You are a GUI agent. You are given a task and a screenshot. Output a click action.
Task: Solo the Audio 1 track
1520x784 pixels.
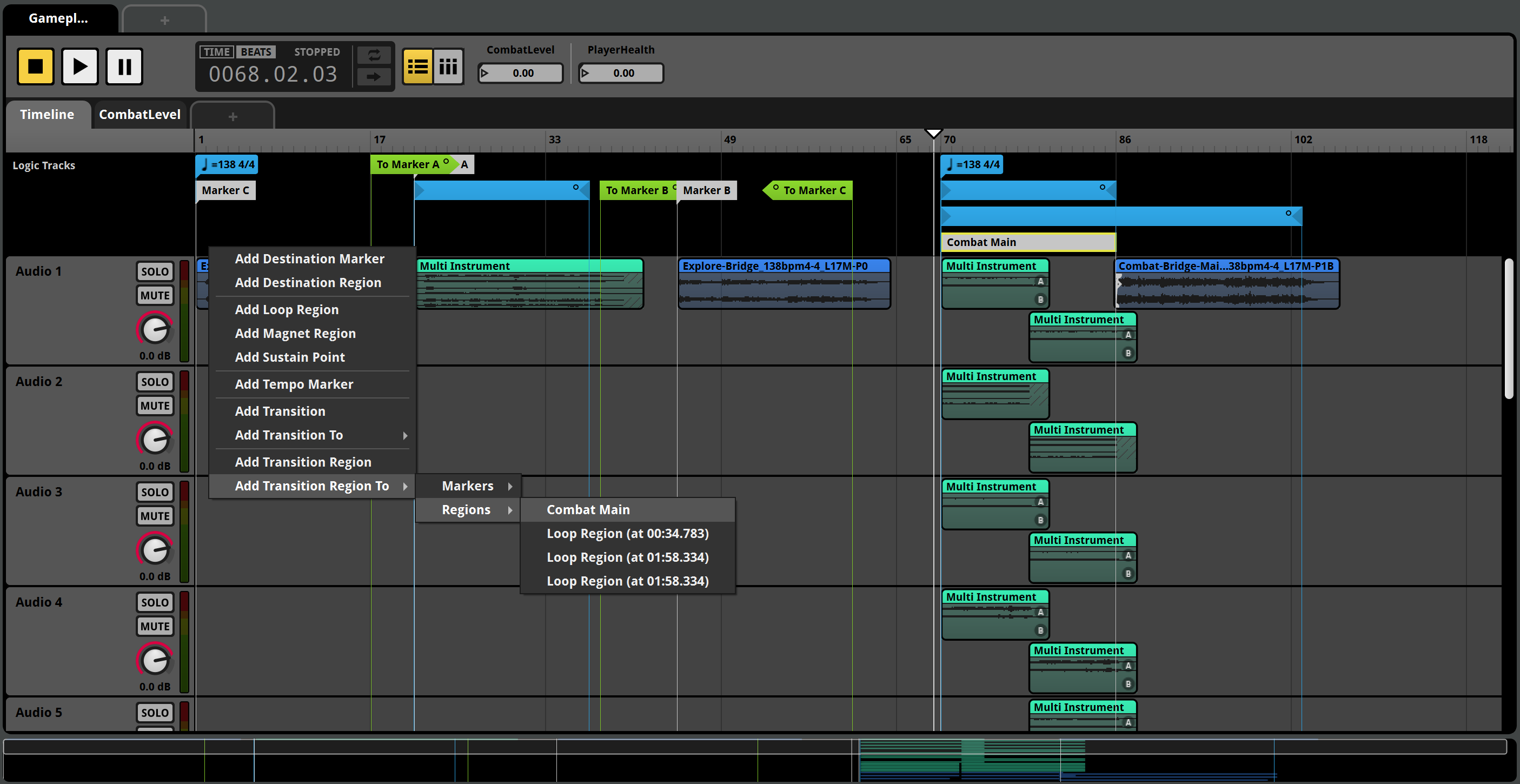[x=155, y=271]
